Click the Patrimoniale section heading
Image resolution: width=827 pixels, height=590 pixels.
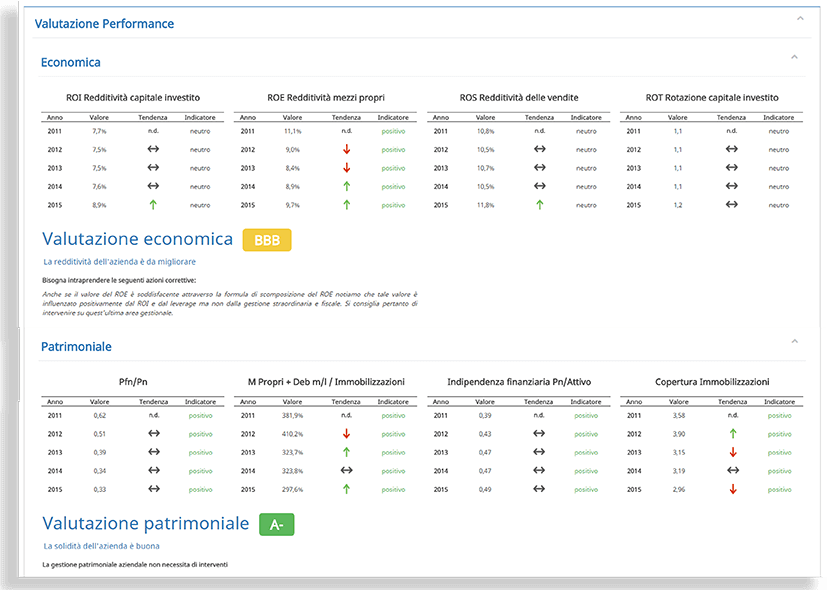[76, 346]
